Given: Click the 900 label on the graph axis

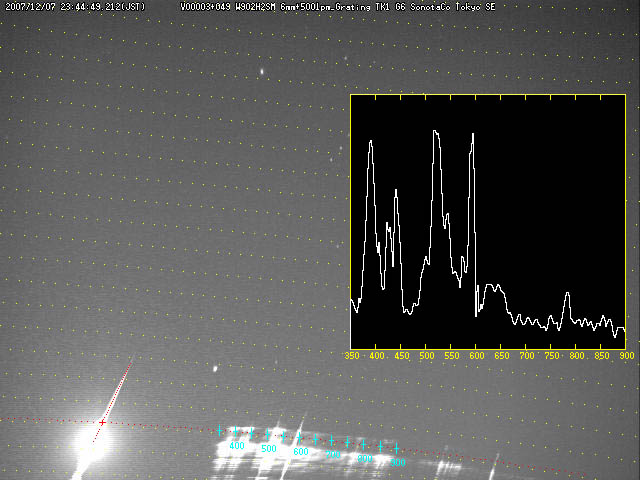Looking at the screenshot, I should [x=626, y=355].
